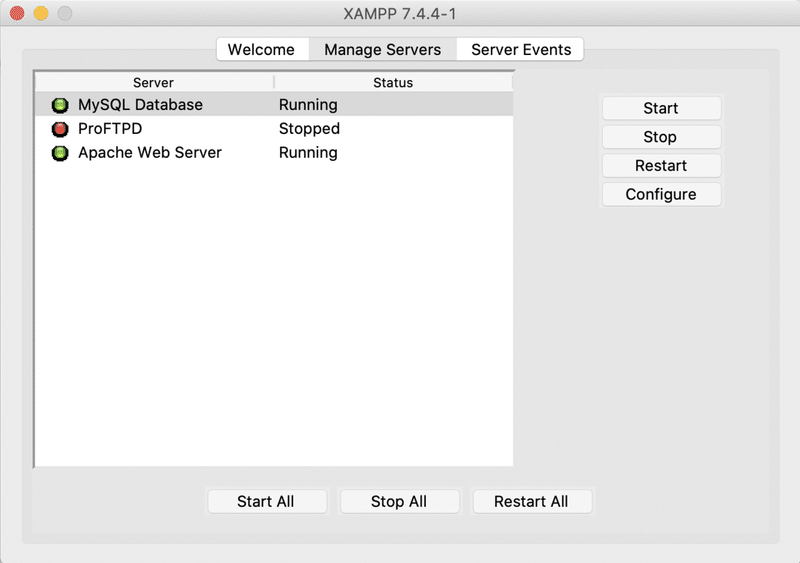This screenshot has height=563, width=800.
Task: Click the Start All button
Action: tap(267, 501)
